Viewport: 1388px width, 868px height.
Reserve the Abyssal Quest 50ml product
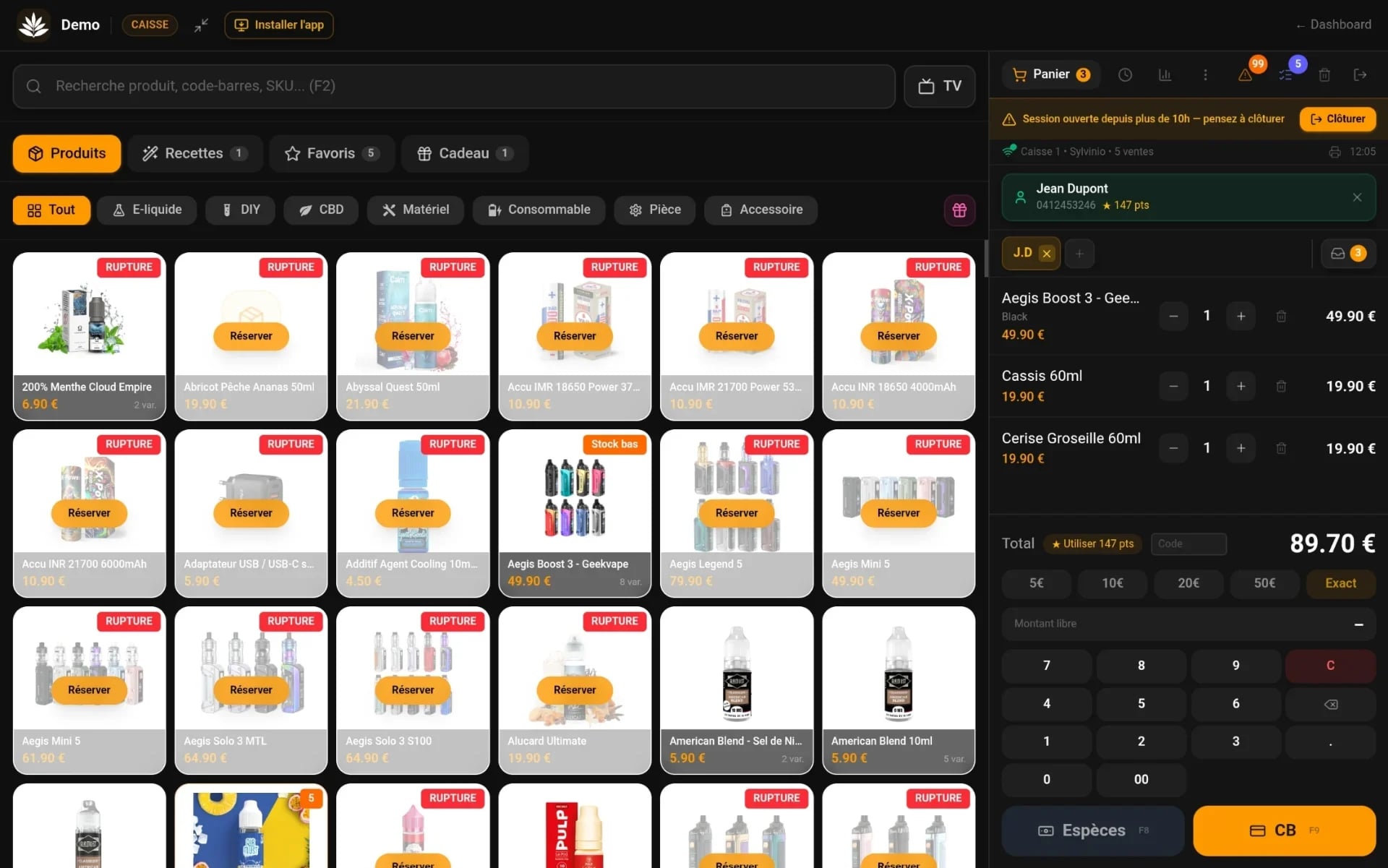413,336
